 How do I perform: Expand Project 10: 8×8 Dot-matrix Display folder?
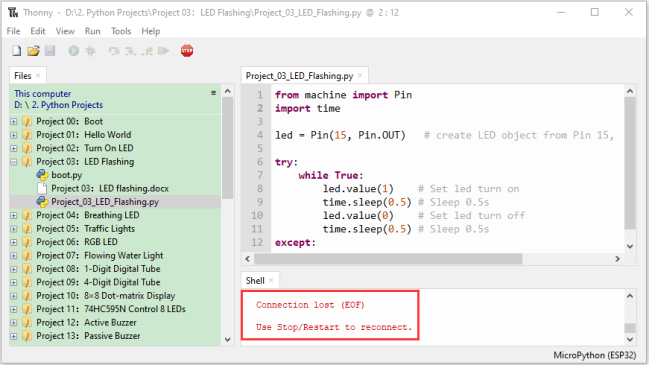[14, 296]
